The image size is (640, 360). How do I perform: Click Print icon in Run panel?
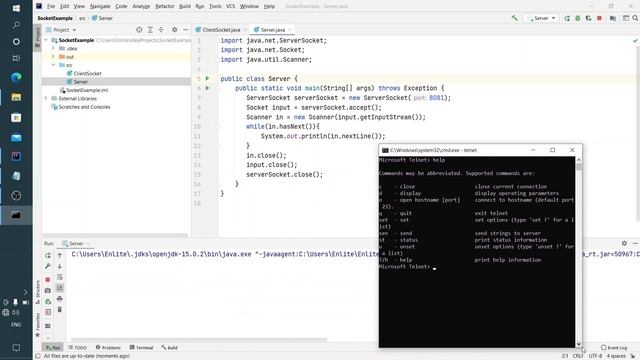(60, 299)
